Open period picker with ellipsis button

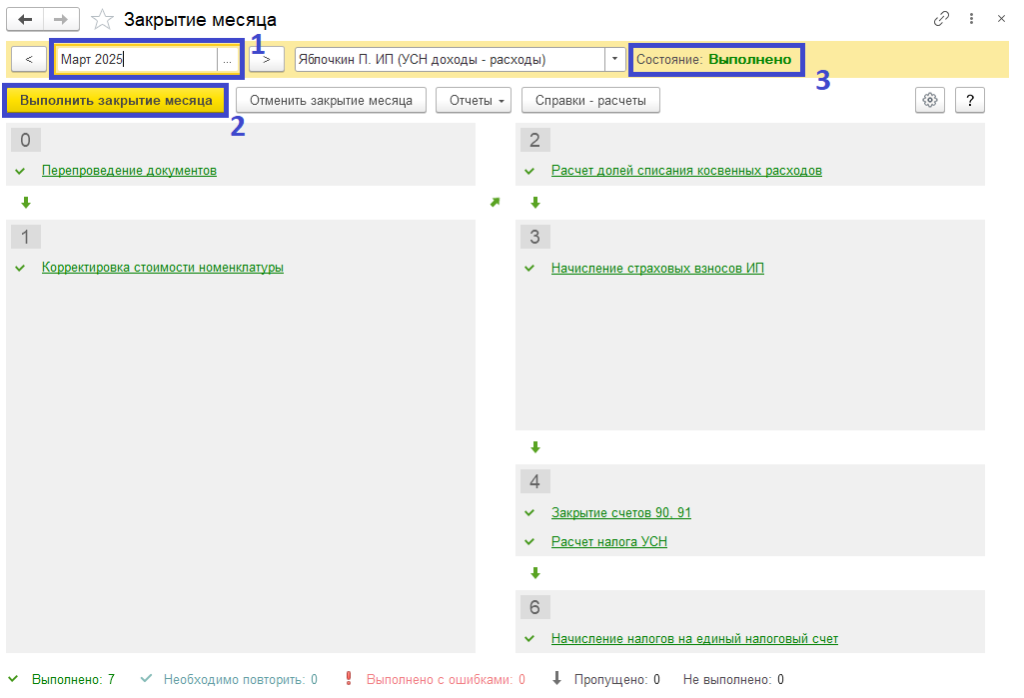coord(228,59)
